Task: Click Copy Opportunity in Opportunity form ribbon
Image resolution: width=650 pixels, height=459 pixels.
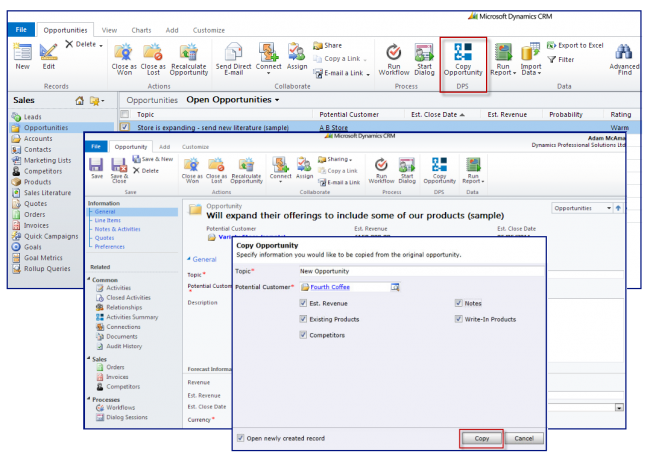Action: click(x=439, y=170)
